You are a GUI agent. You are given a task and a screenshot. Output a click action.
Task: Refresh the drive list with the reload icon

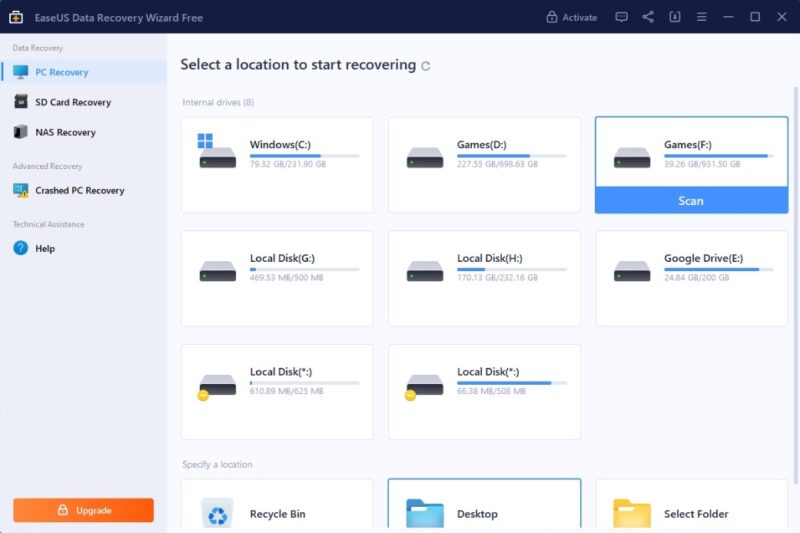tap(426, 66)
